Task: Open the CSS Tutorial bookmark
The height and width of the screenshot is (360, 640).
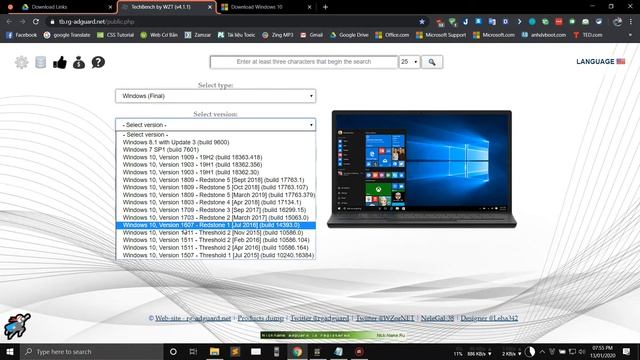Action: tap(116, 35)
